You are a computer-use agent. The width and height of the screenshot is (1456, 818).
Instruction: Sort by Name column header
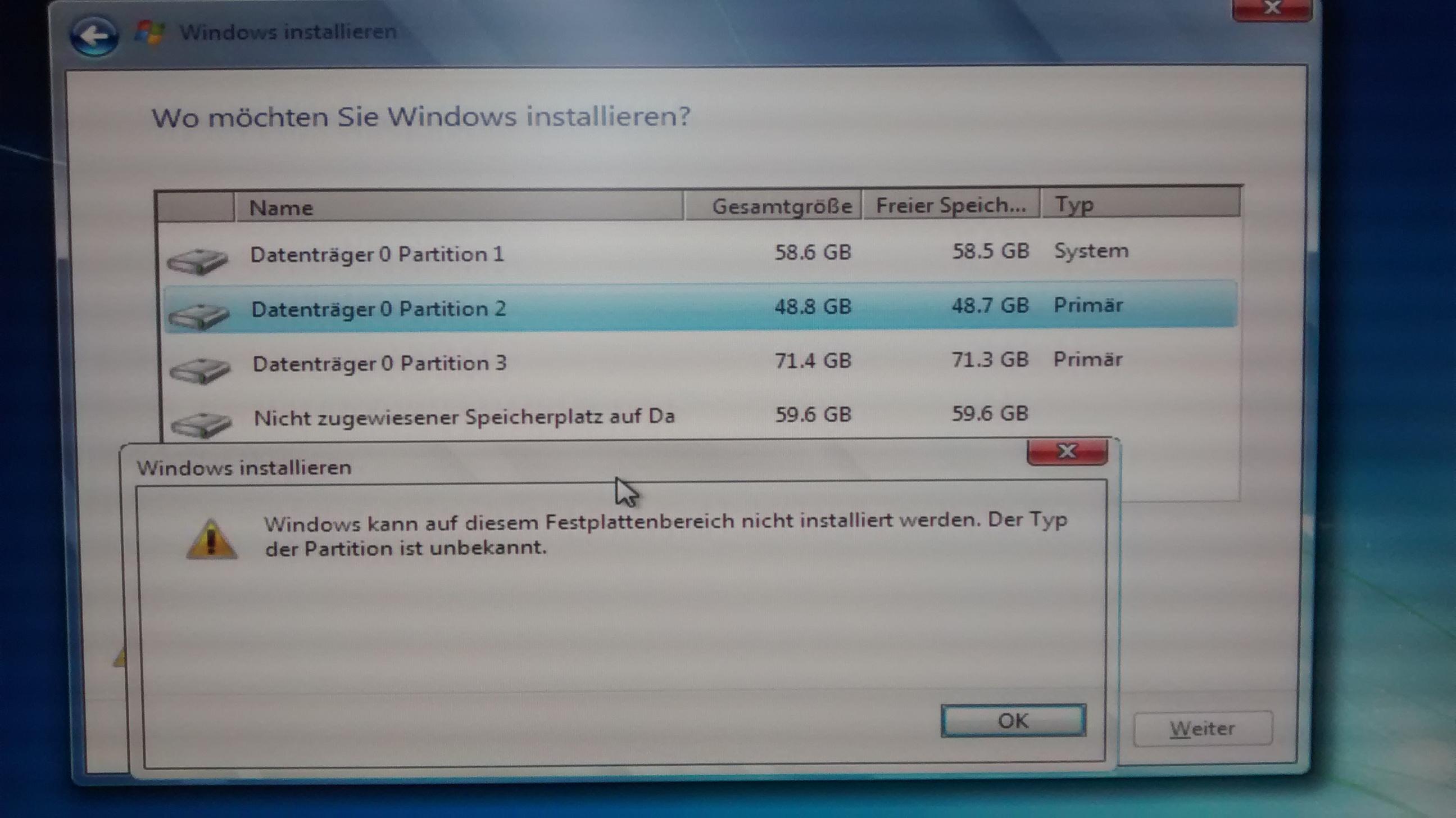pyautogui.click(x=459, y=207)
